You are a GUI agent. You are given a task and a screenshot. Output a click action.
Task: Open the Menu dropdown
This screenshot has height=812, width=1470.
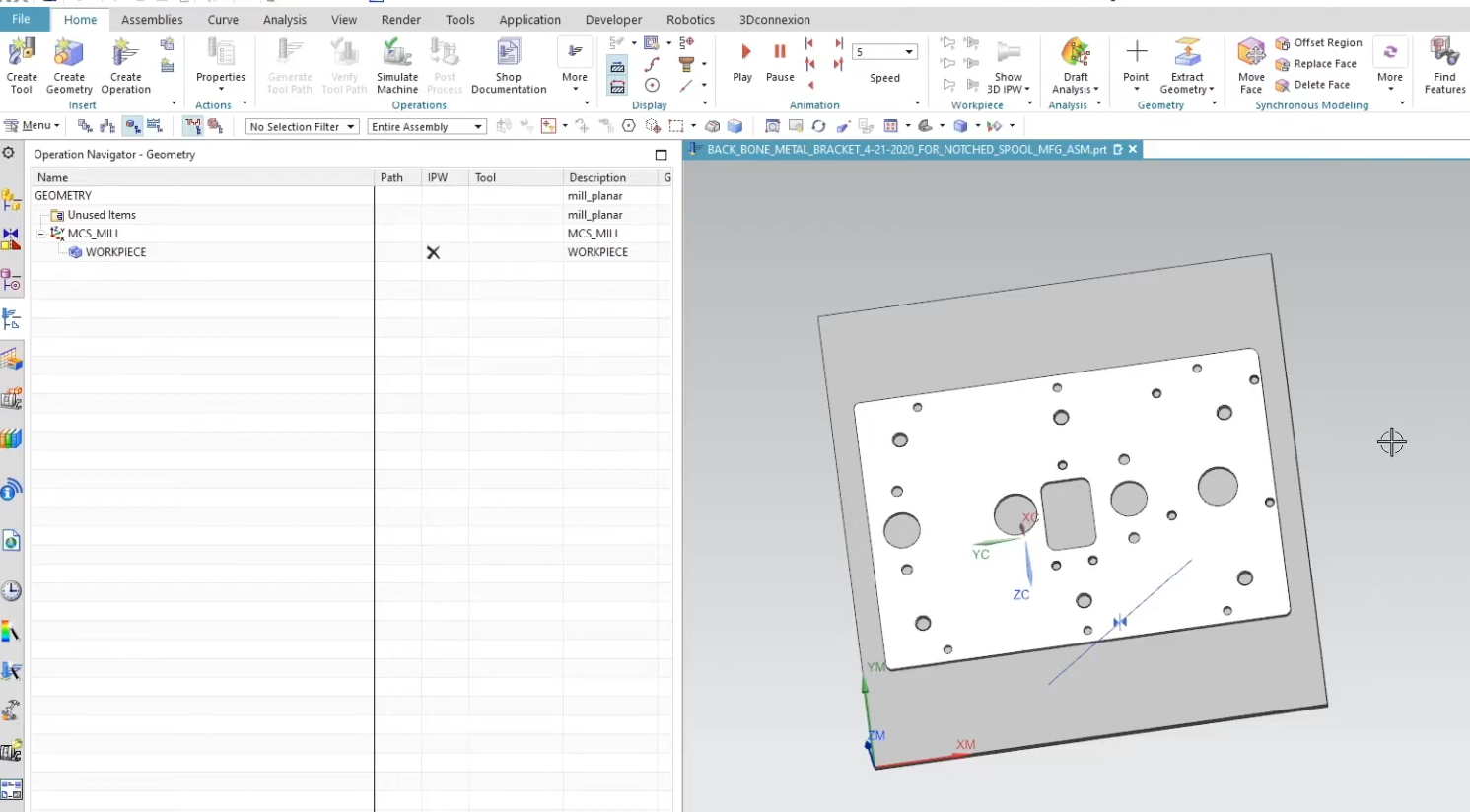pos(32,125)
